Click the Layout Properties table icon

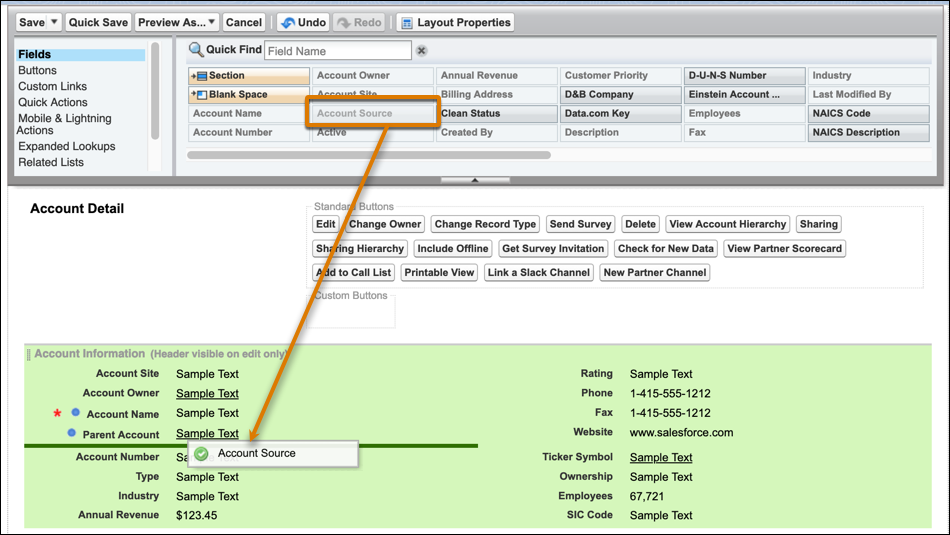pyautogui.click(x=407, y=23)
